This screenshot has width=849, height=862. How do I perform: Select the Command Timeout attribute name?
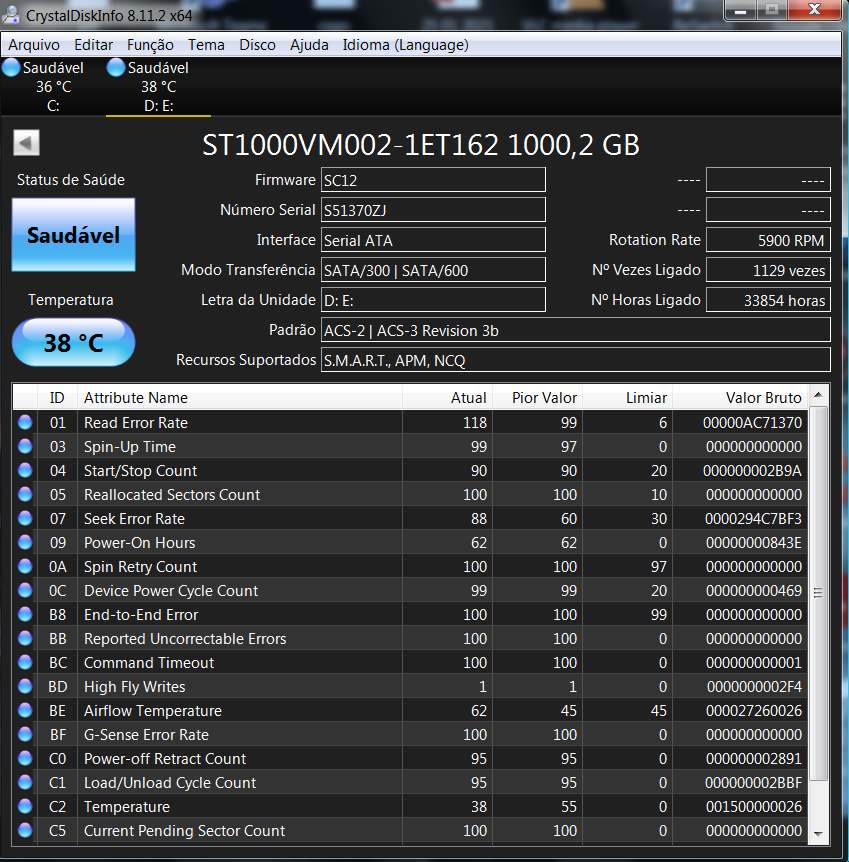pos(148,662)
